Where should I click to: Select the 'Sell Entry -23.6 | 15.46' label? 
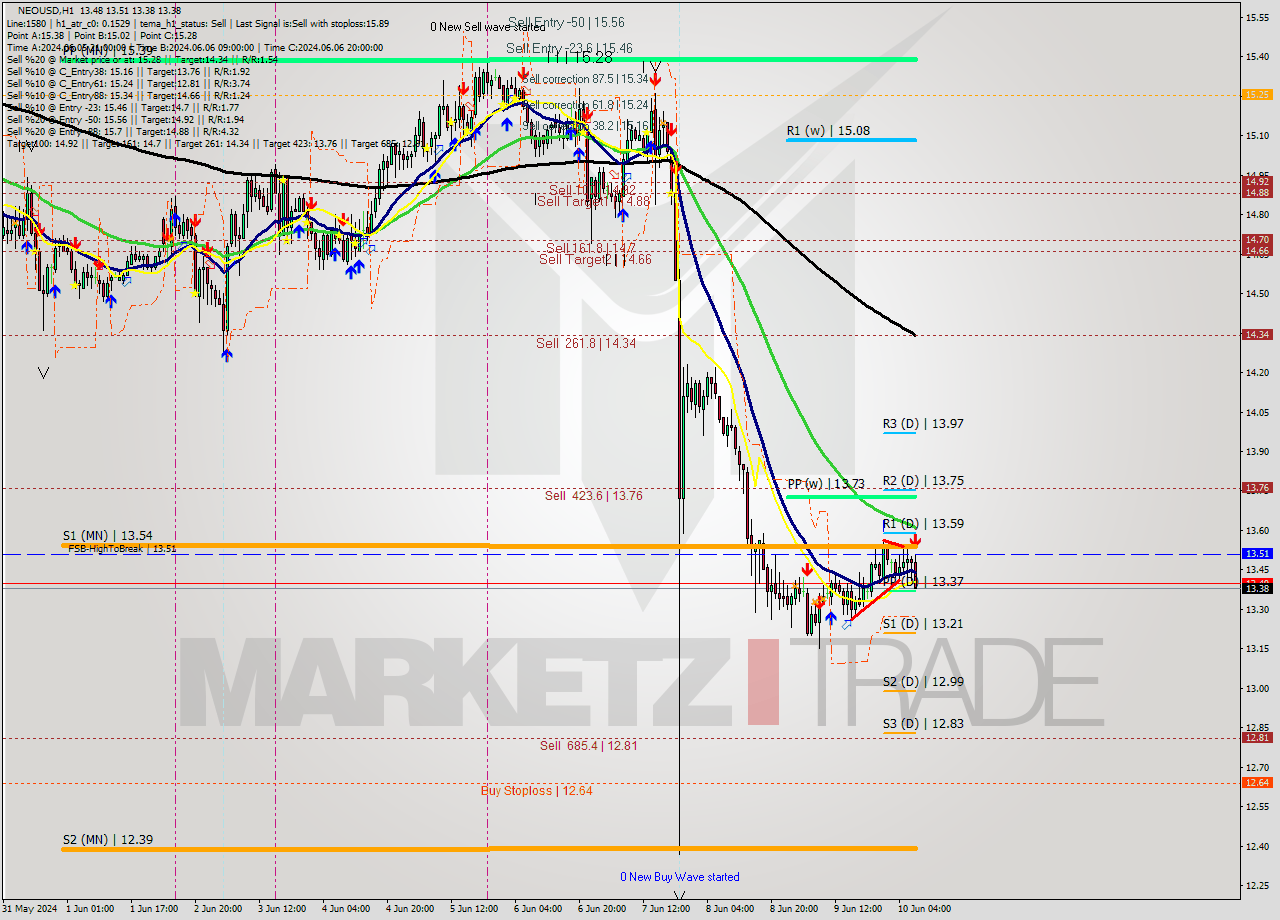click(x=569, y=48)
